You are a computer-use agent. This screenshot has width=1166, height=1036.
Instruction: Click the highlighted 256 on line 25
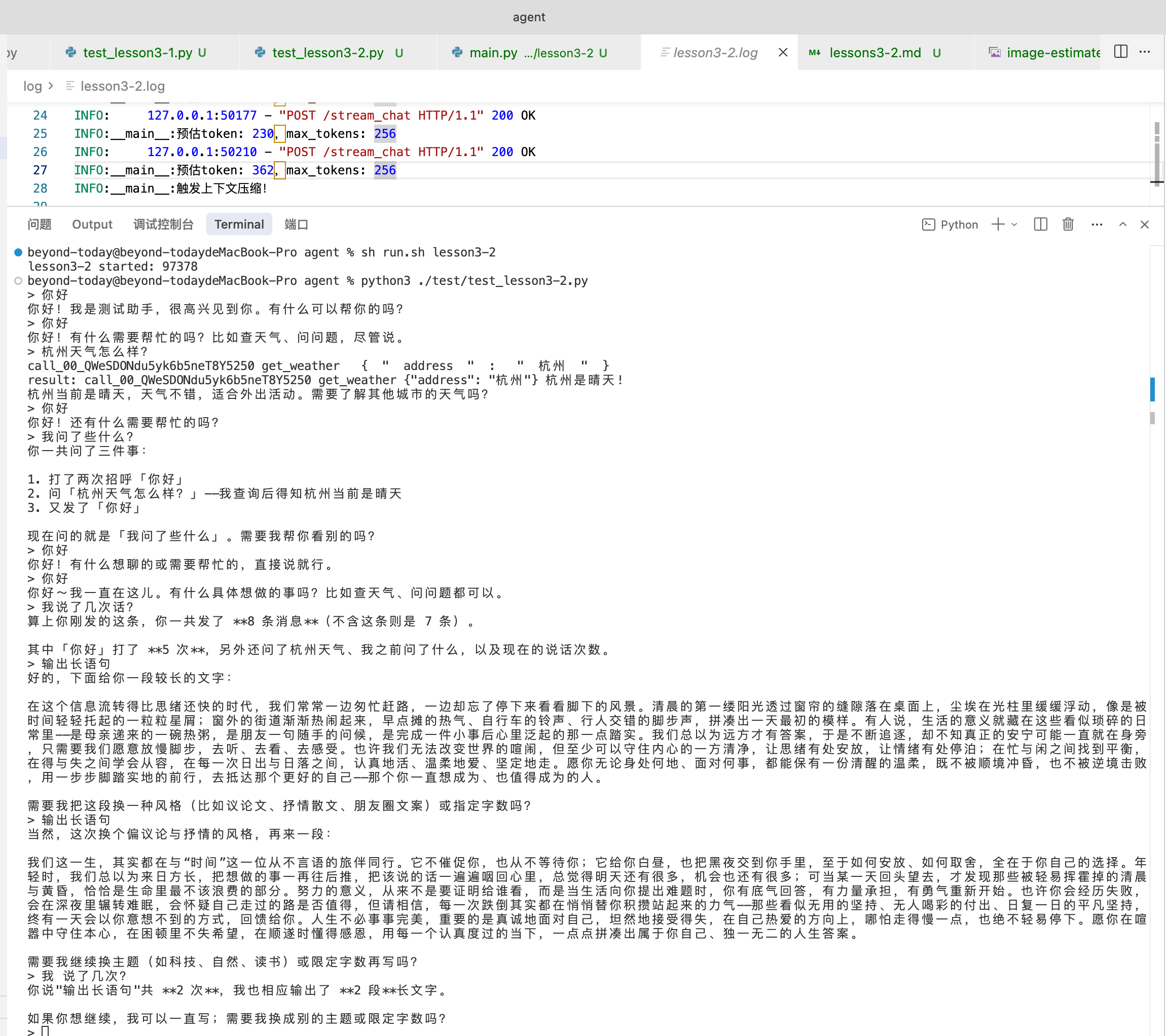point(385,134)
